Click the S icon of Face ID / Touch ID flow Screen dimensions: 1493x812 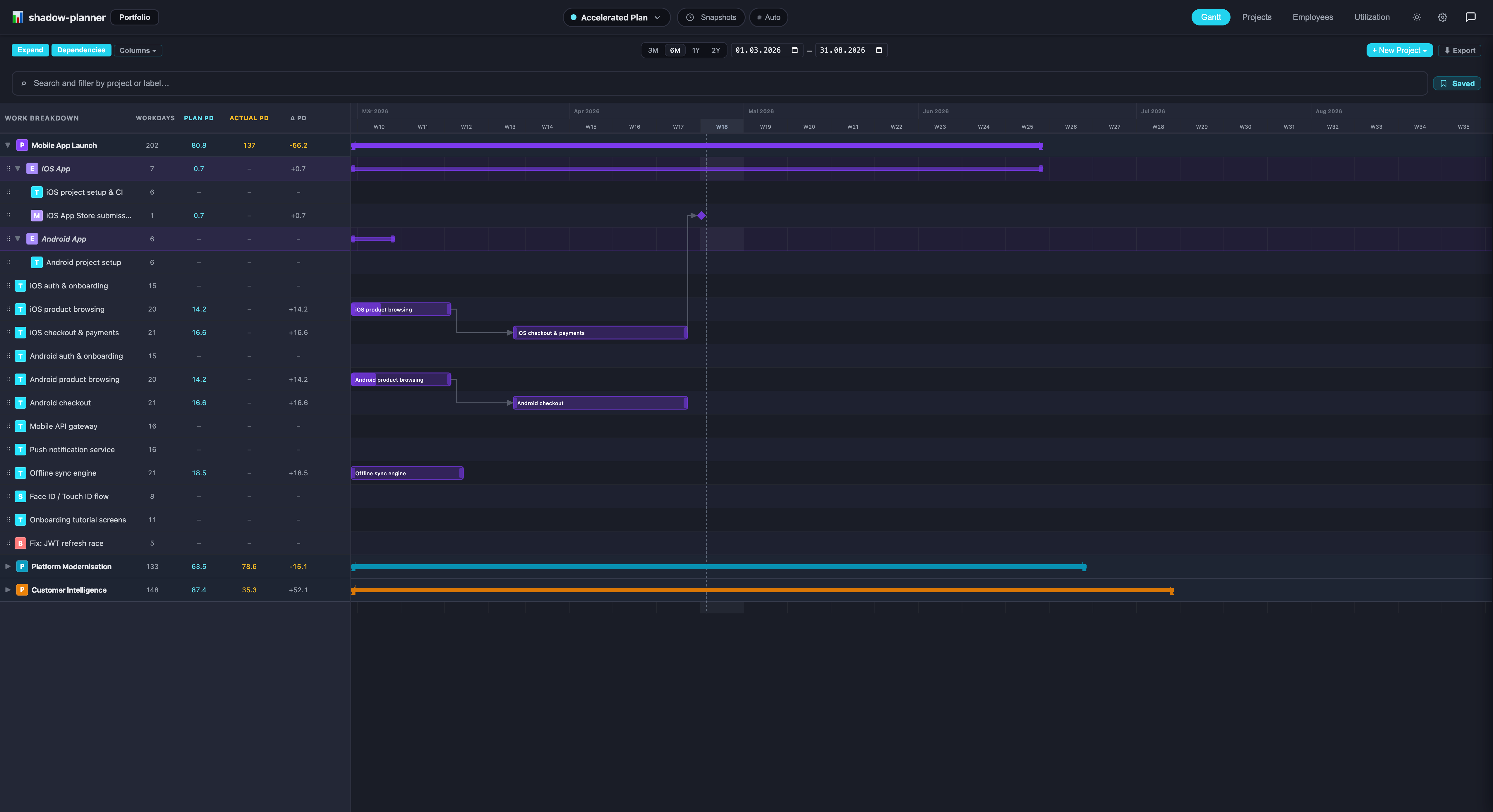point(20,496)
